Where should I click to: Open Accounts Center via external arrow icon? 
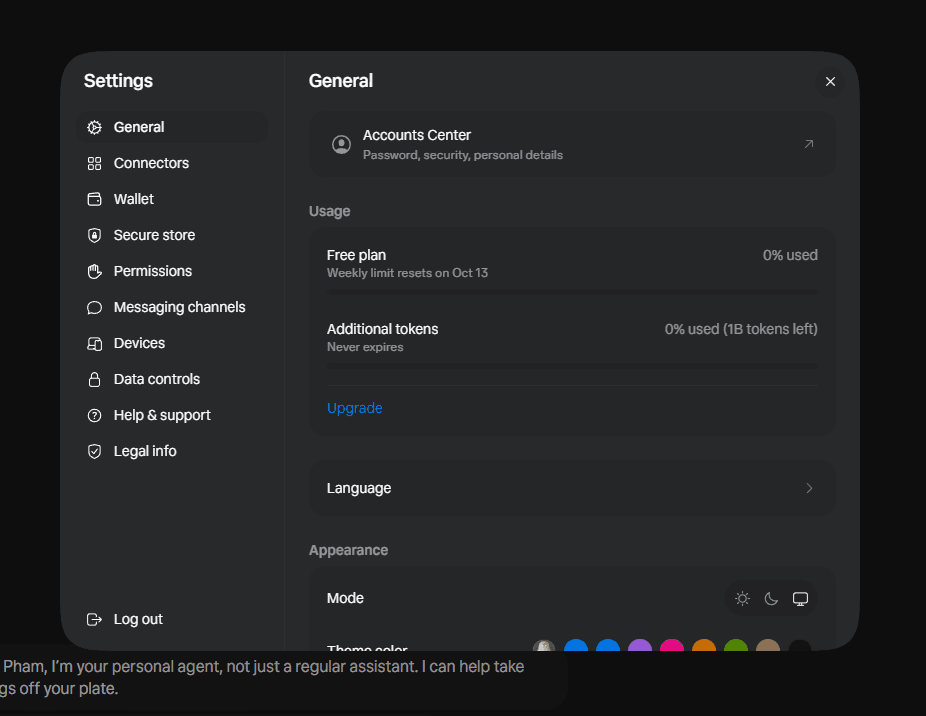click(809, 144)
